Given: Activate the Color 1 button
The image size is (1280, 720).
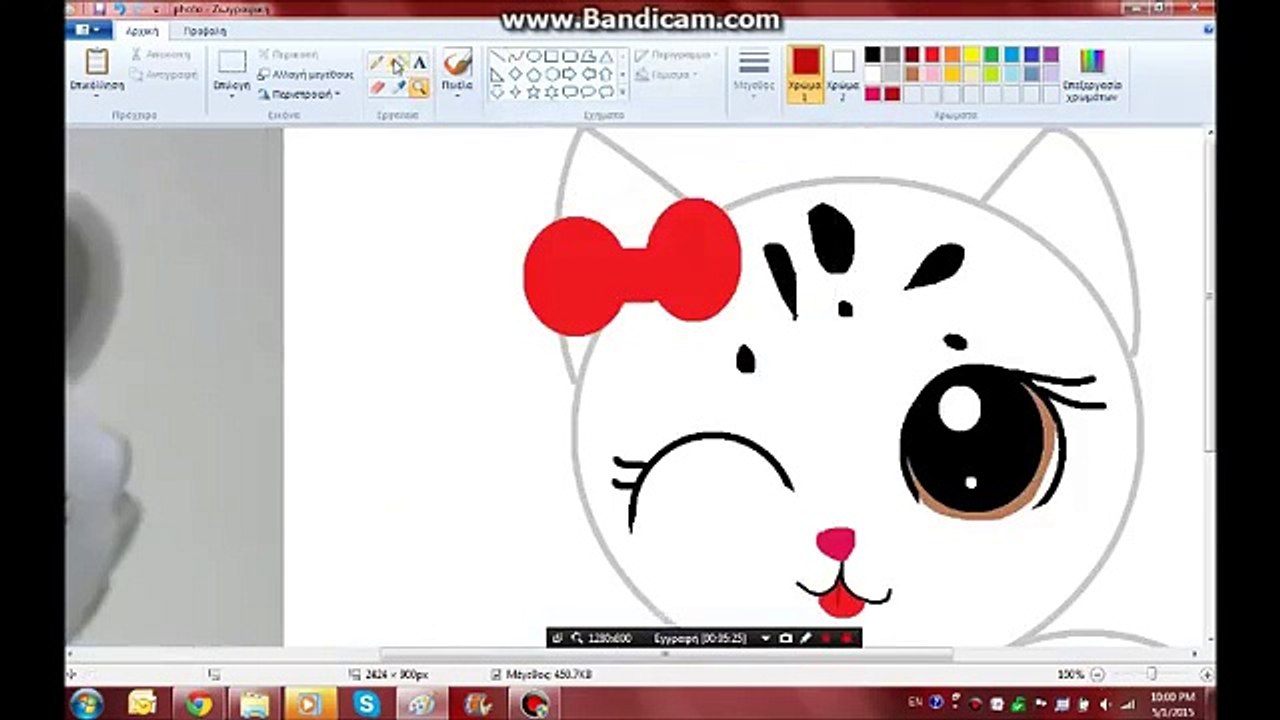Looking at the screenshot, I should (x=805, y=73).
